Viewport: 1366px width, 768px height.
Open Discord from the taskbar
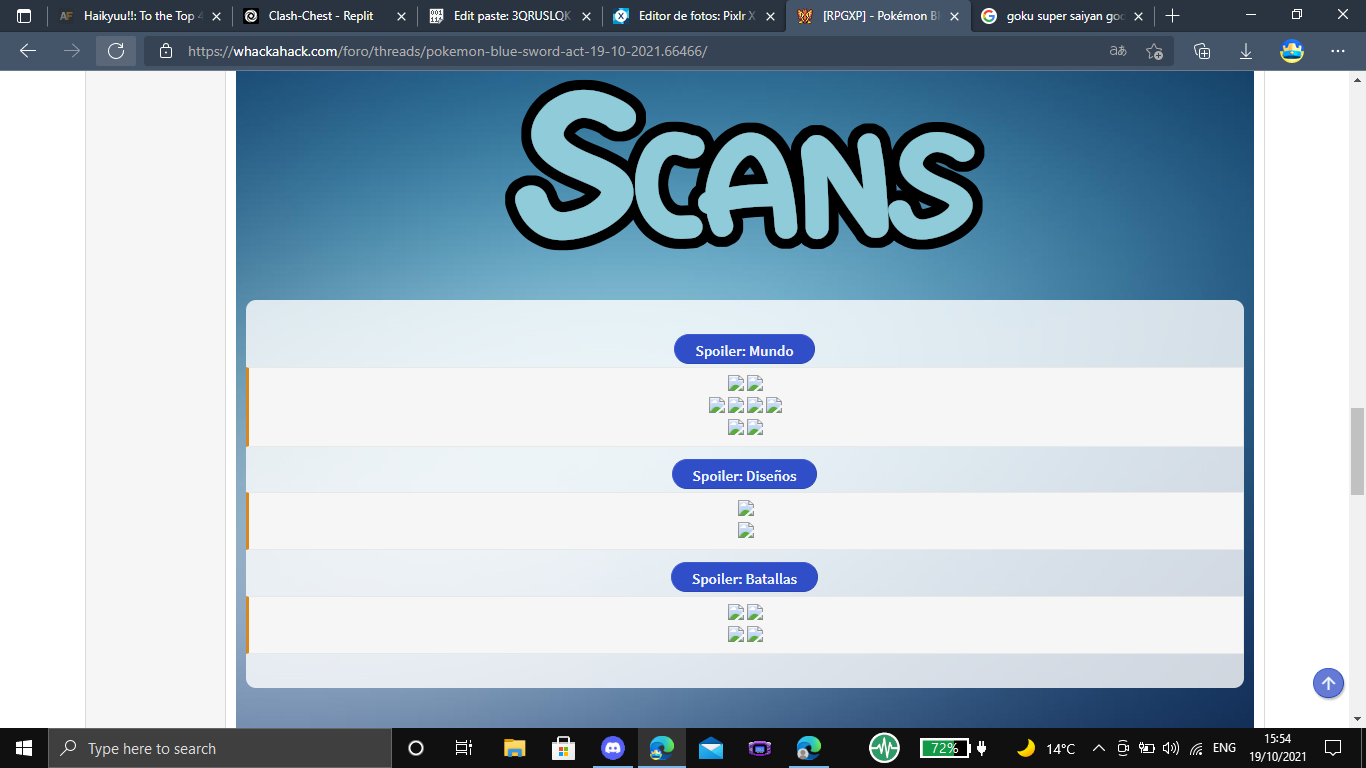click(x=613, y=748)
